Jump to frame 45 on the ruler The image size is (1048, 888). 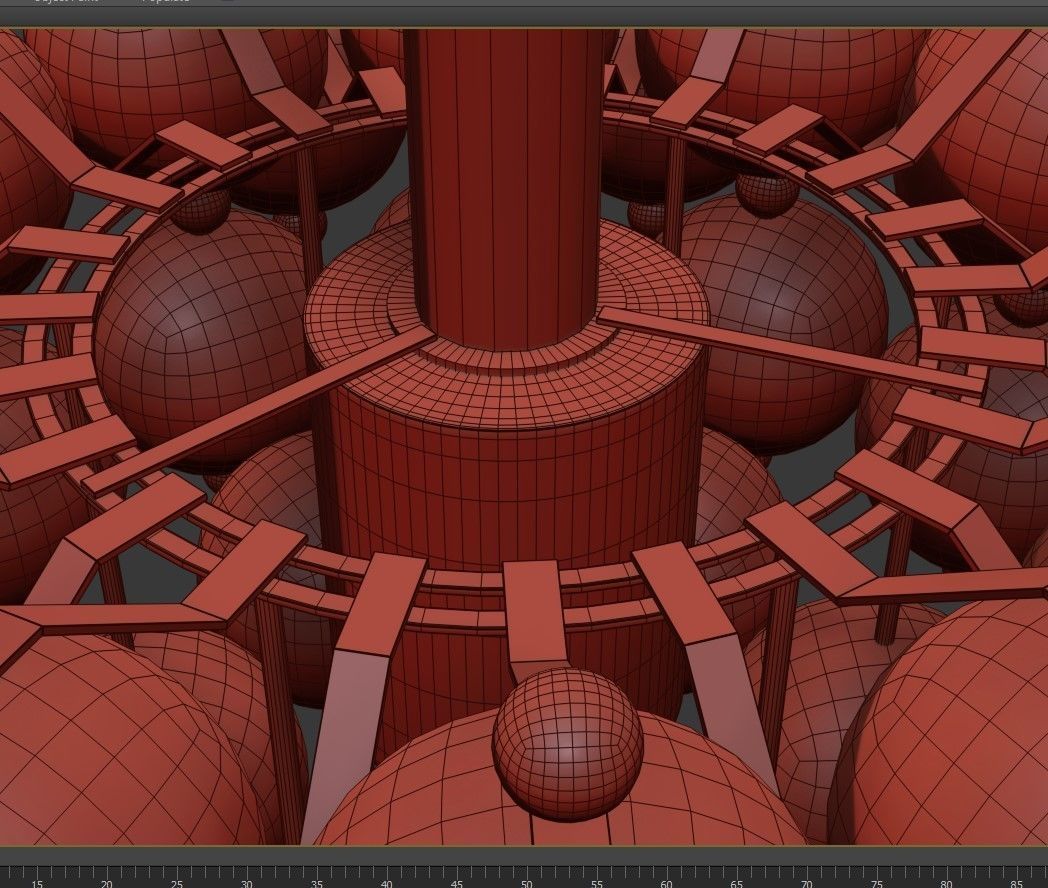(x=456, y=883)
